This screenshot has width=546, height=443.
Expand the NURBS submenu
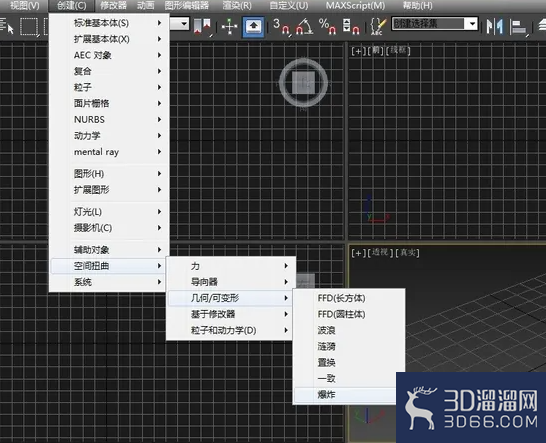pos(109,119)
